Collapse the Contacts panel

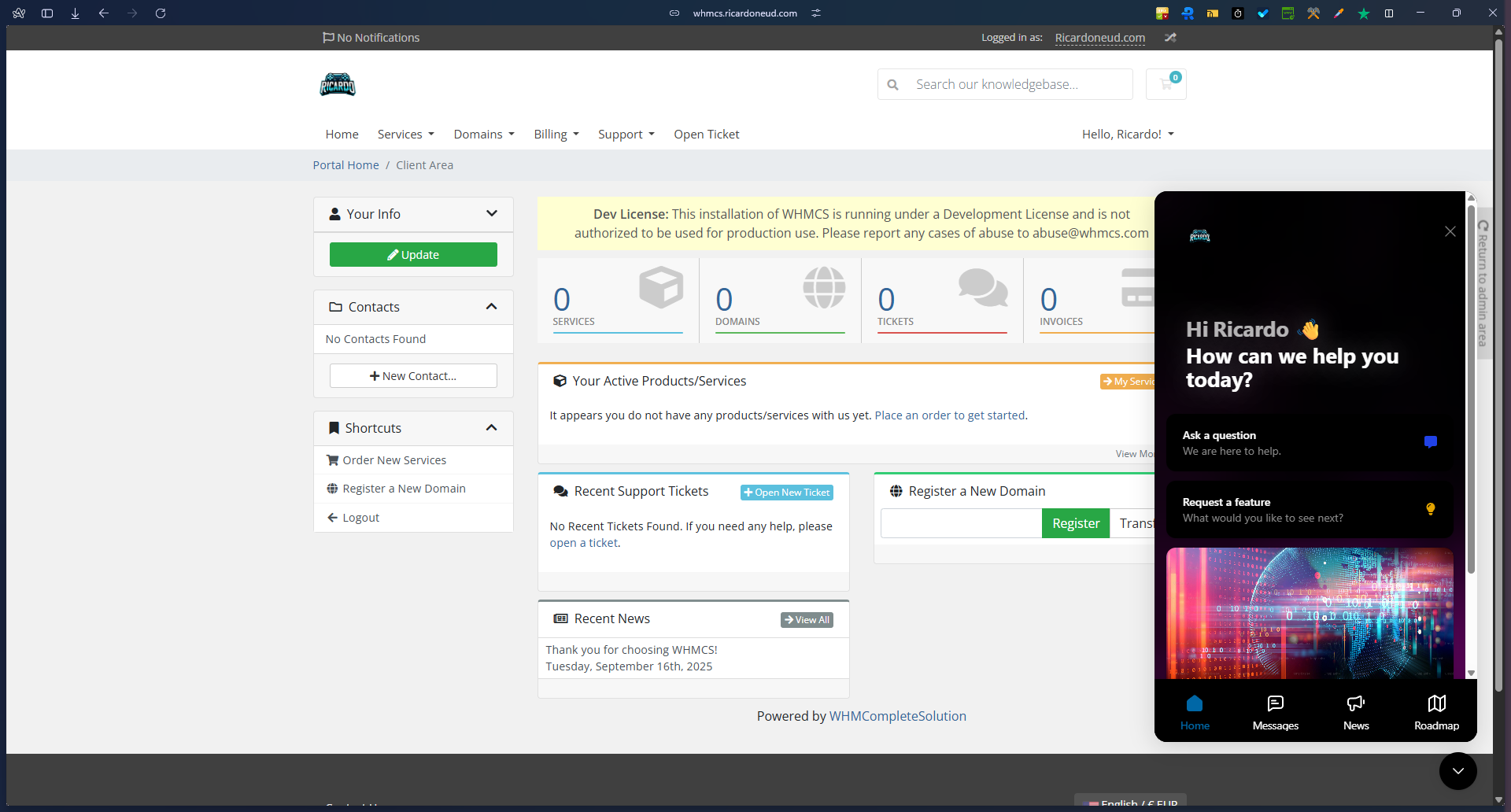click(492, 307)
